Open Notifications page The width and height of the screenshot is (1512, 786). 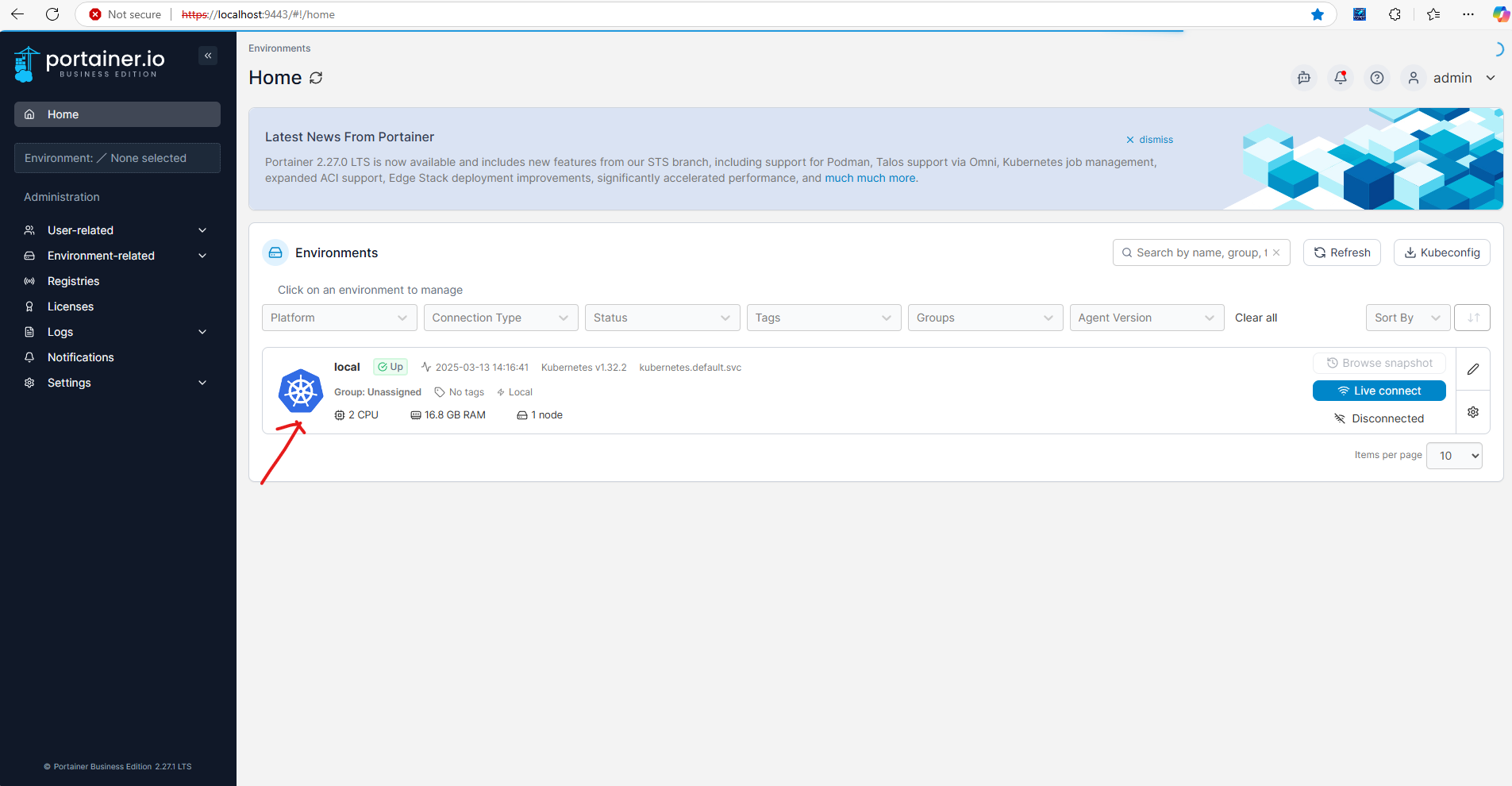pos(80,357)
